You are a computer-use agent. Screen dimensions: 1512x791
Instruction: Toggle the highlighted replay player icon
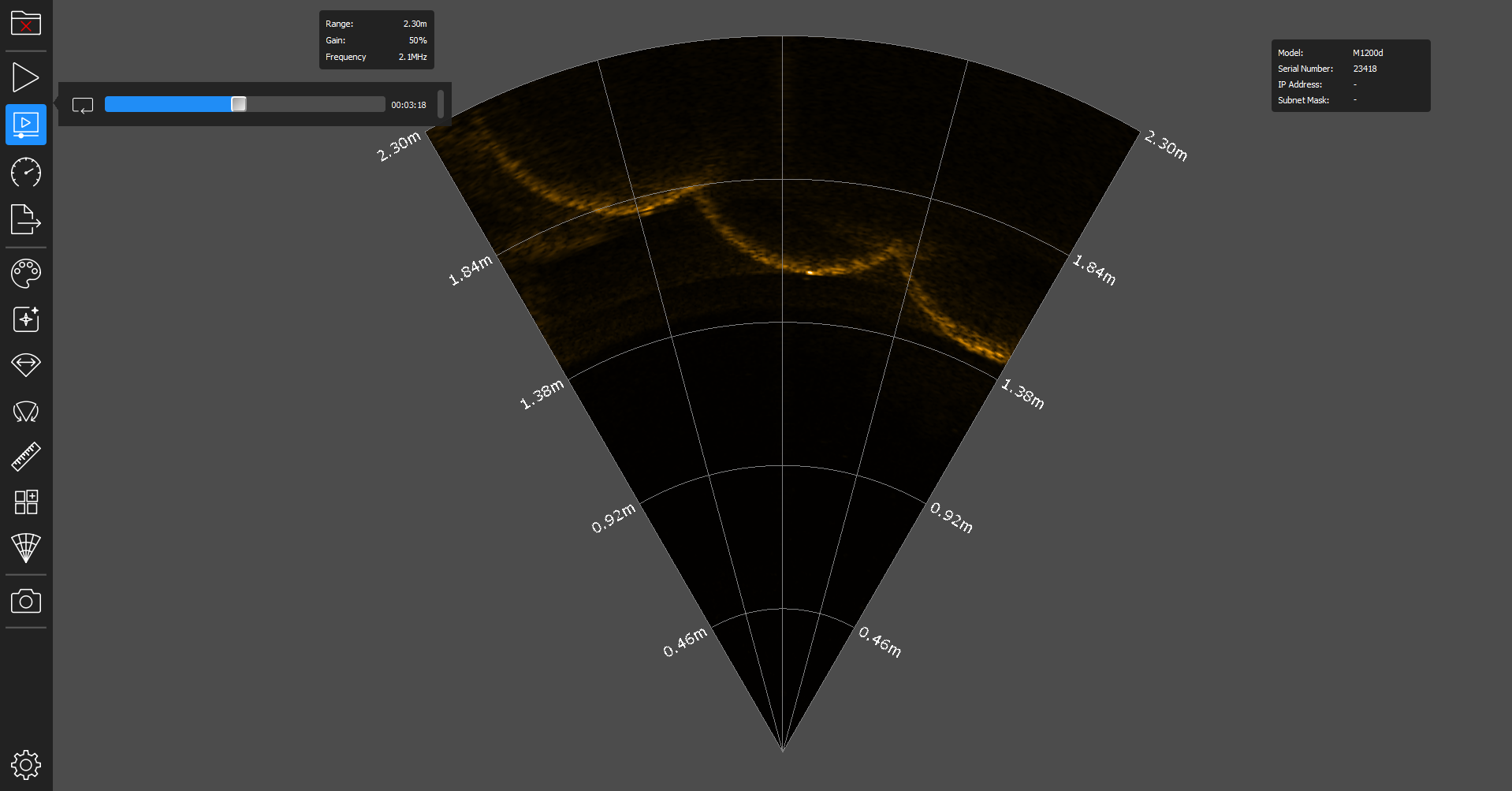coord(26,125)
